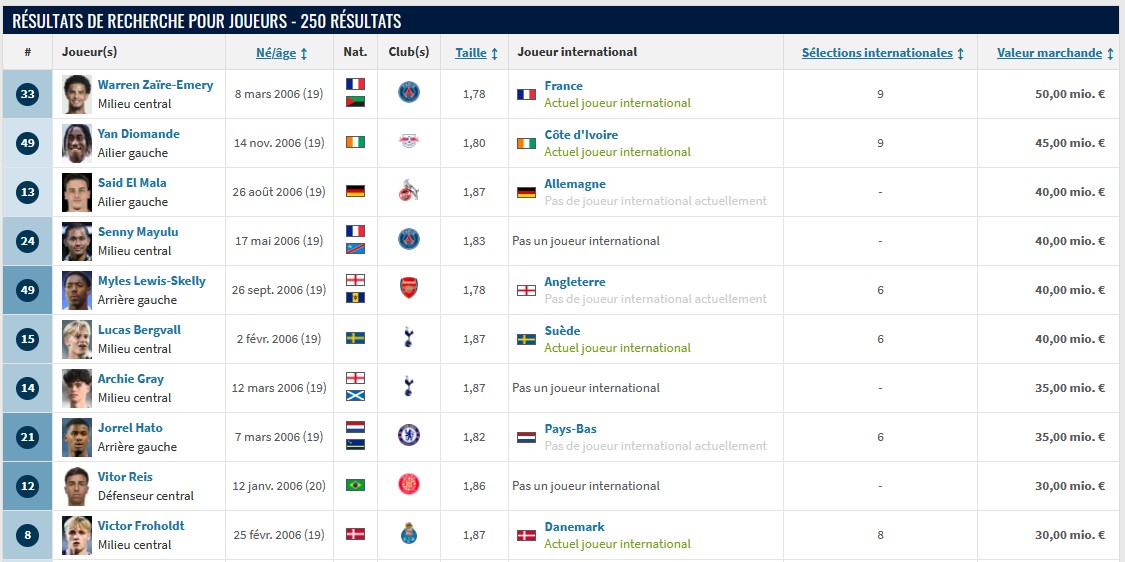Screen dimensions: 1125x562
Task: Open Jorrel Hato's player profile
Action: click(x=130, y=428)
